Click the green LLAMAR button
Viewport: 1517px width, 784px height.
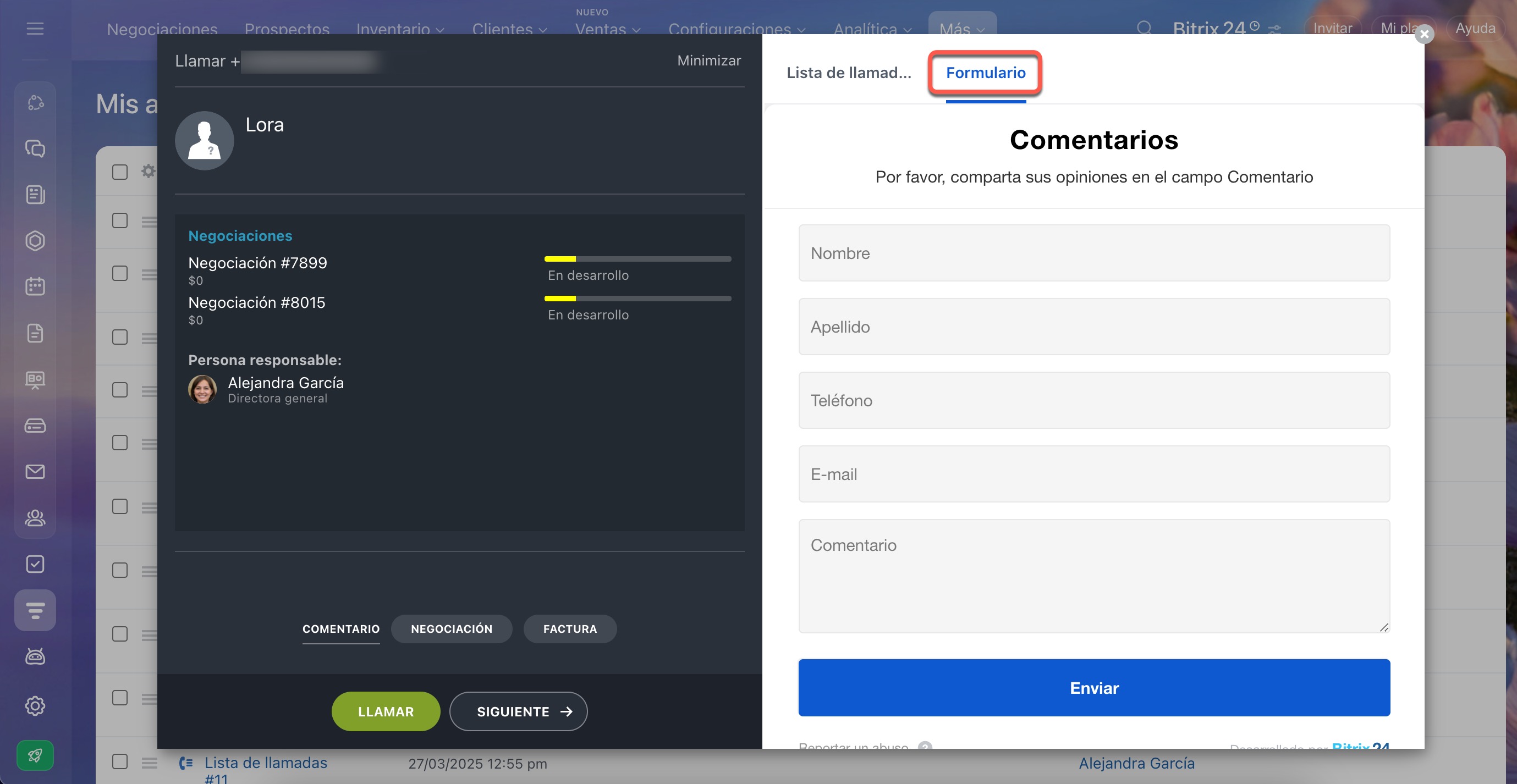(x=386, y=711)
